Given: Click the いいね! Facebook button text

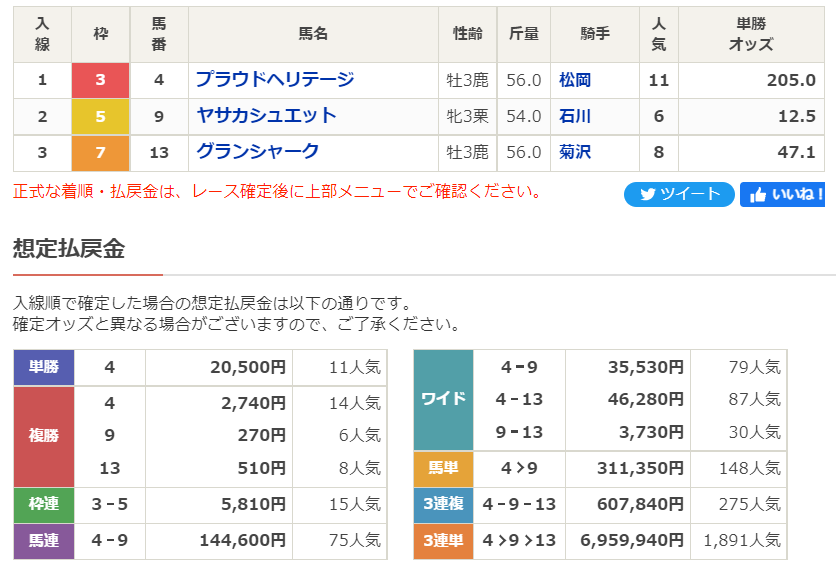Looking at the screenshot, I should (798, 194).
